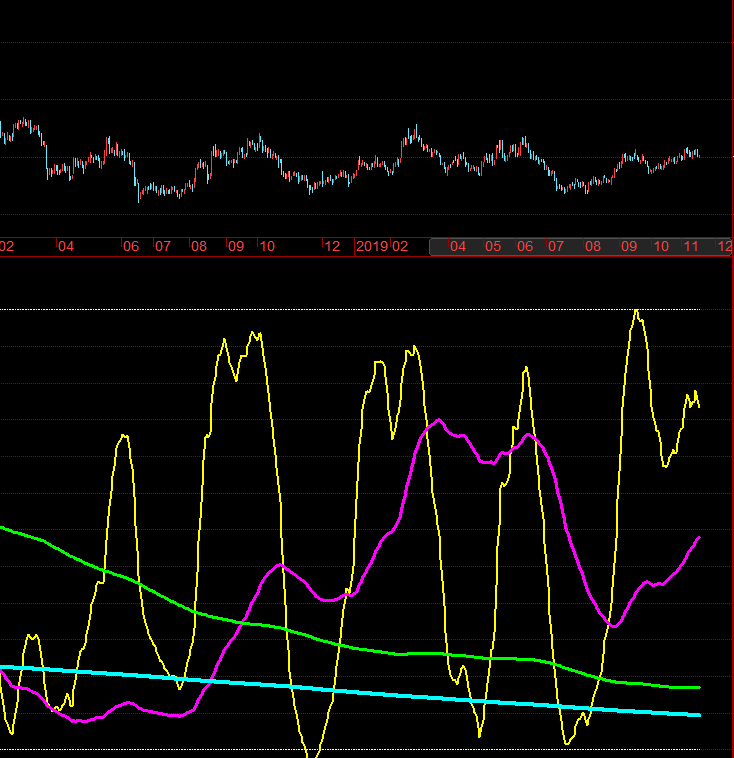
Task: Click the 08 label in unhighlighted 2018 section
Action: click(199, 247)
